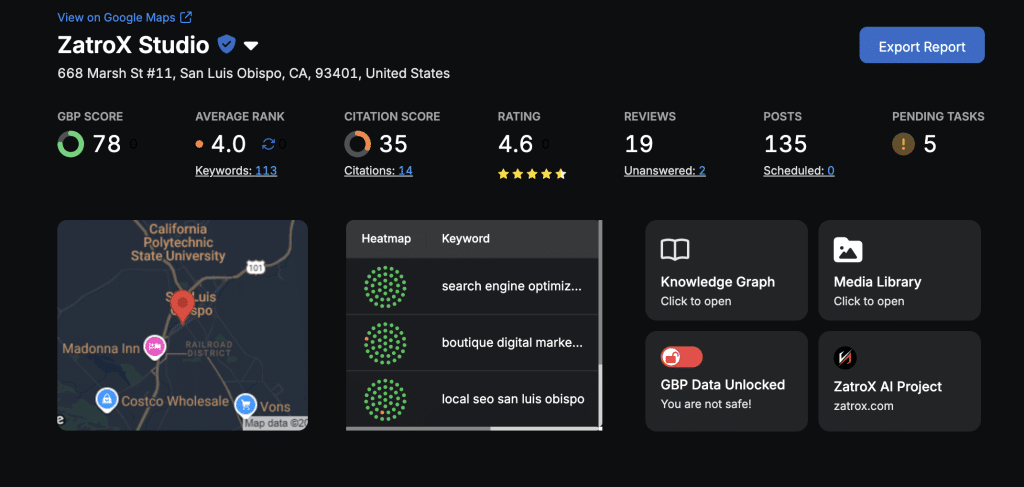This screenshot has height=487, width=1024.
Task: Select the local seo san luis obispo keyword
Action: click(x=513, y=399)
